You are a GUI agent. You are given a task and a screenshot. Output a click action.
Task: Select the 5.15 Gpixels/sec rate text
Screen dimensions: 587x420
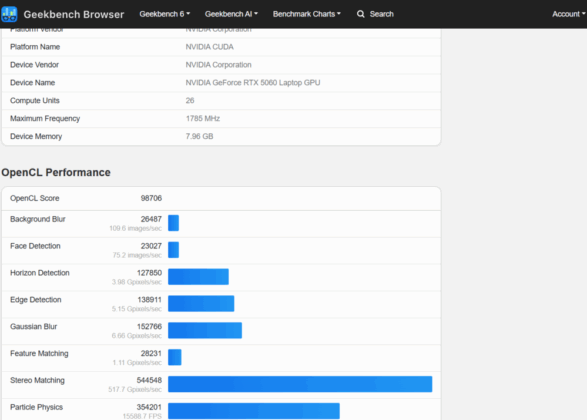coord(137,309)
